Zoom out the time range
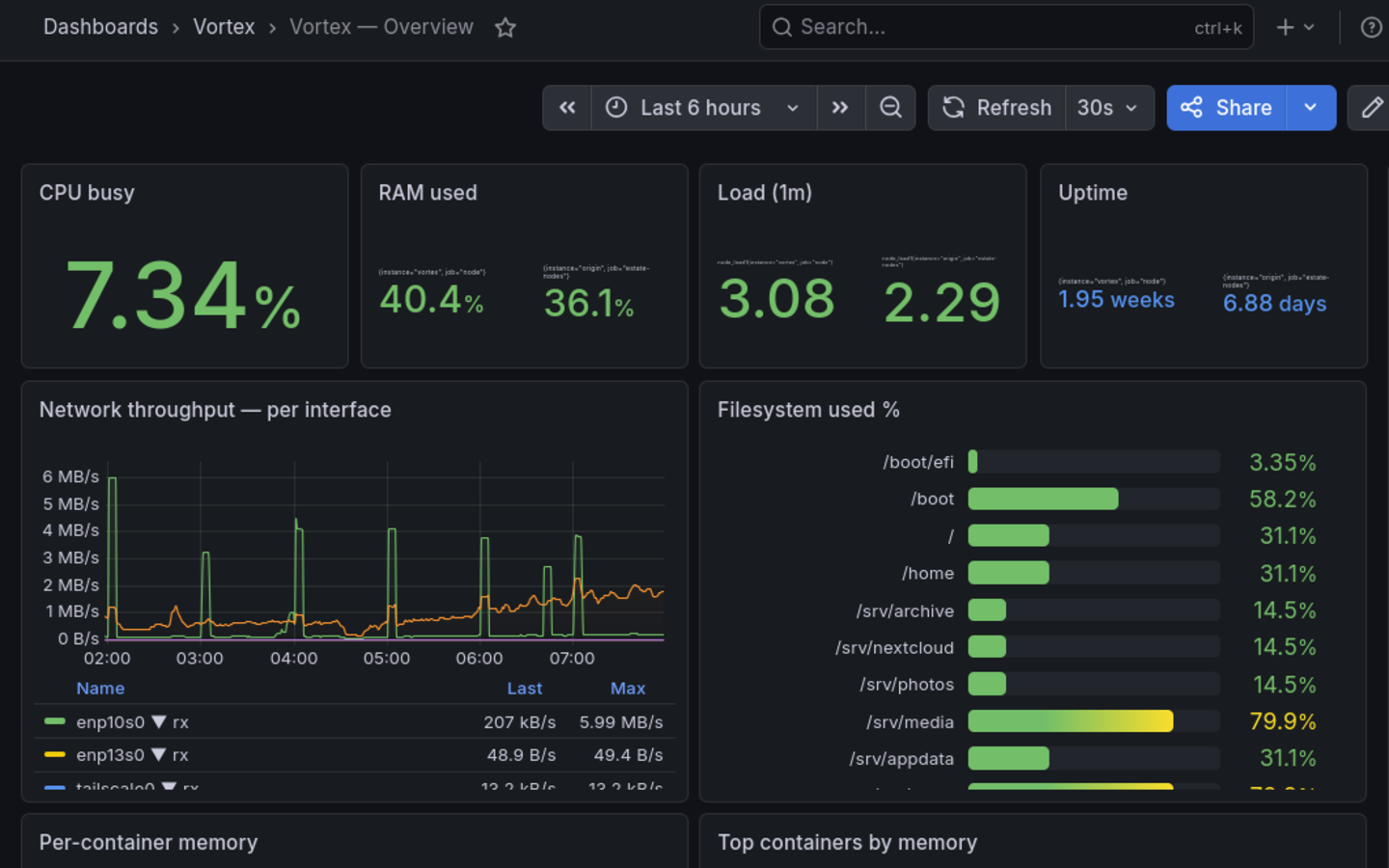The height and width of the screenshot is (868, 1389). point(890,108)
